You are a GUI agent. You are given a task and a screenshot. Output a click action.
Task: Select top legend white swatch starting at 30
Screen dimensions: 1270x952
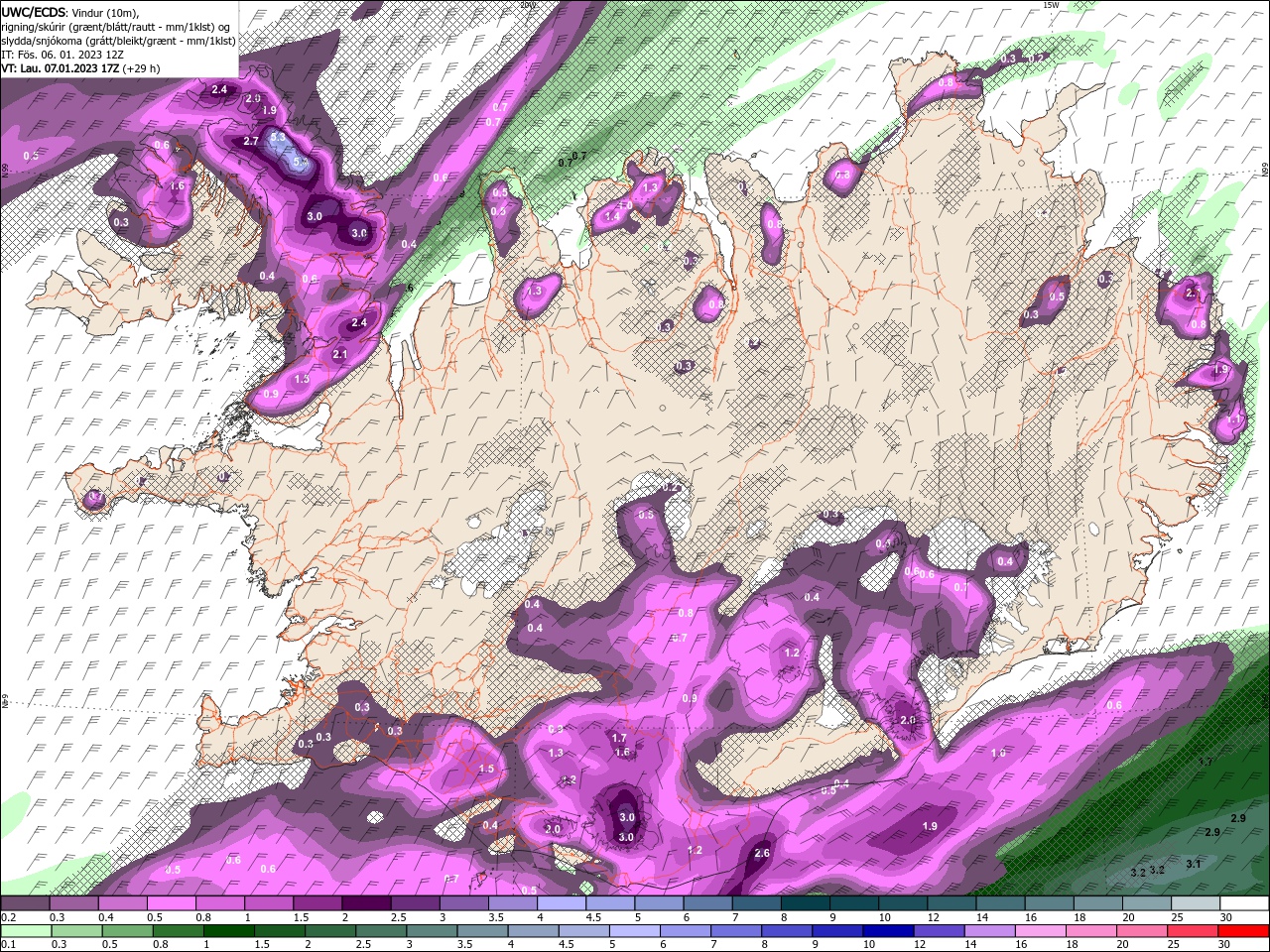tap(1245, 903)
